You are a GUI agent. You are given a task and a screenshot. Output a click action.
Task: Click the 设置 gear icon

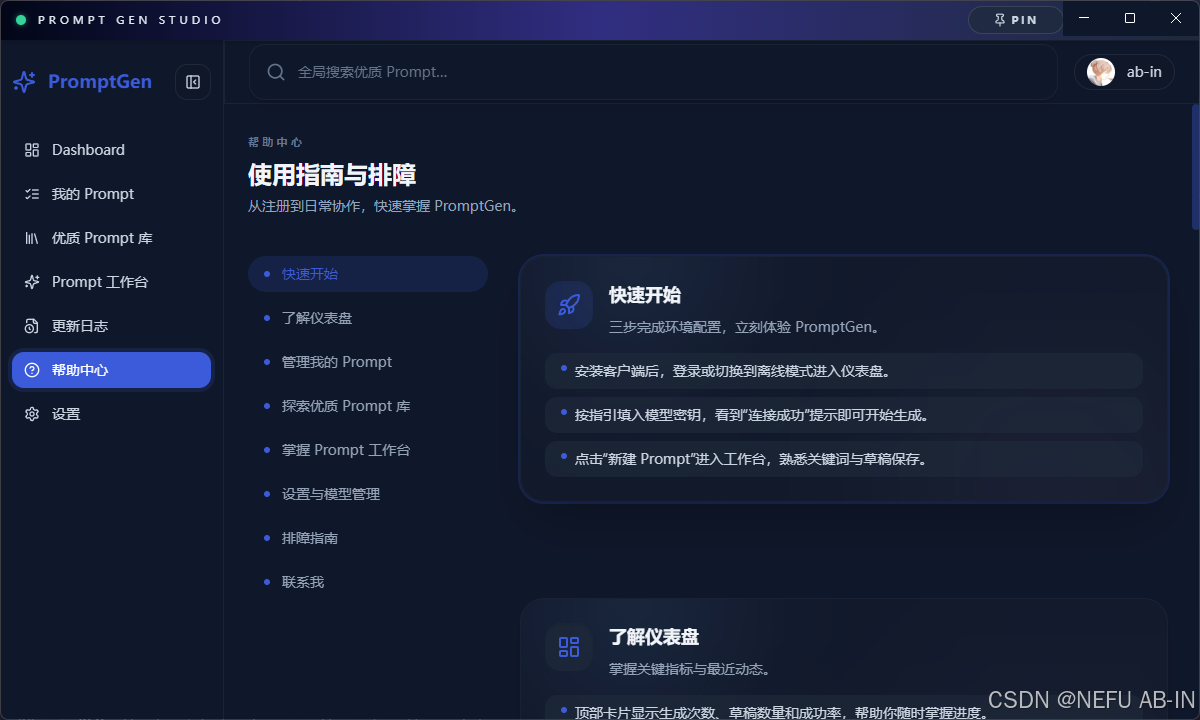coord(32,414)
